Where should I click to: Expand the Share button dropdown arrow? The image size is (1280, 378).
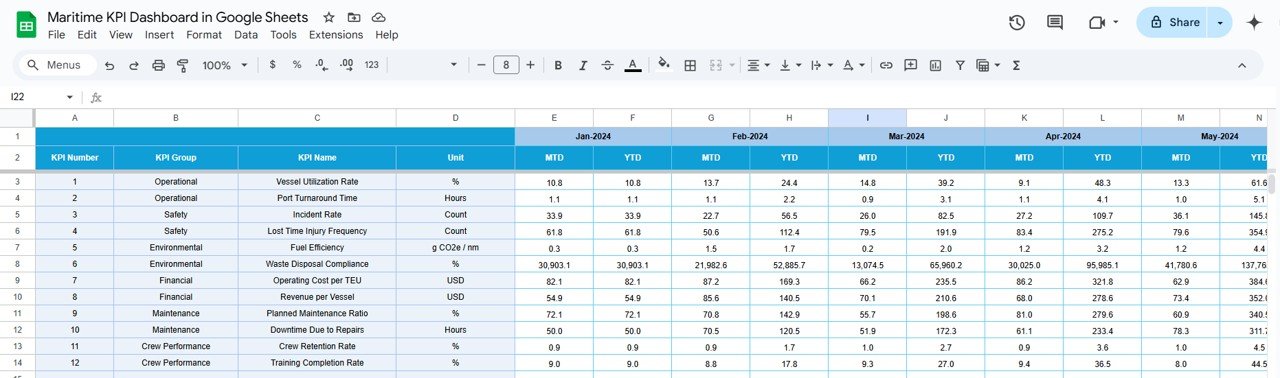pos(1219,22)
